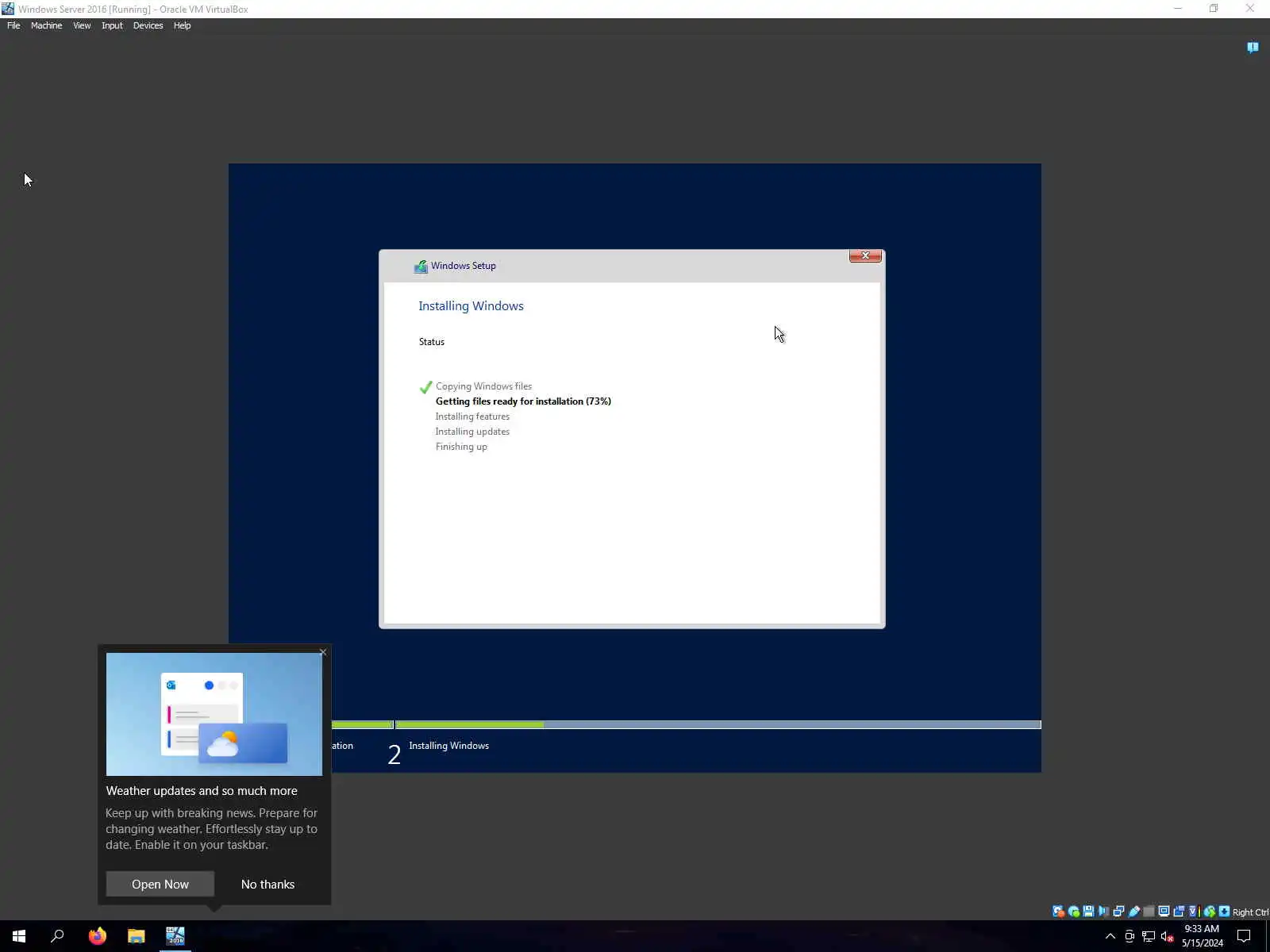Image resolution: width=1270 pixels, height=952 pixels.
Task: Click the "Copying Windows files" status line
Action: [x=483, y=386]
